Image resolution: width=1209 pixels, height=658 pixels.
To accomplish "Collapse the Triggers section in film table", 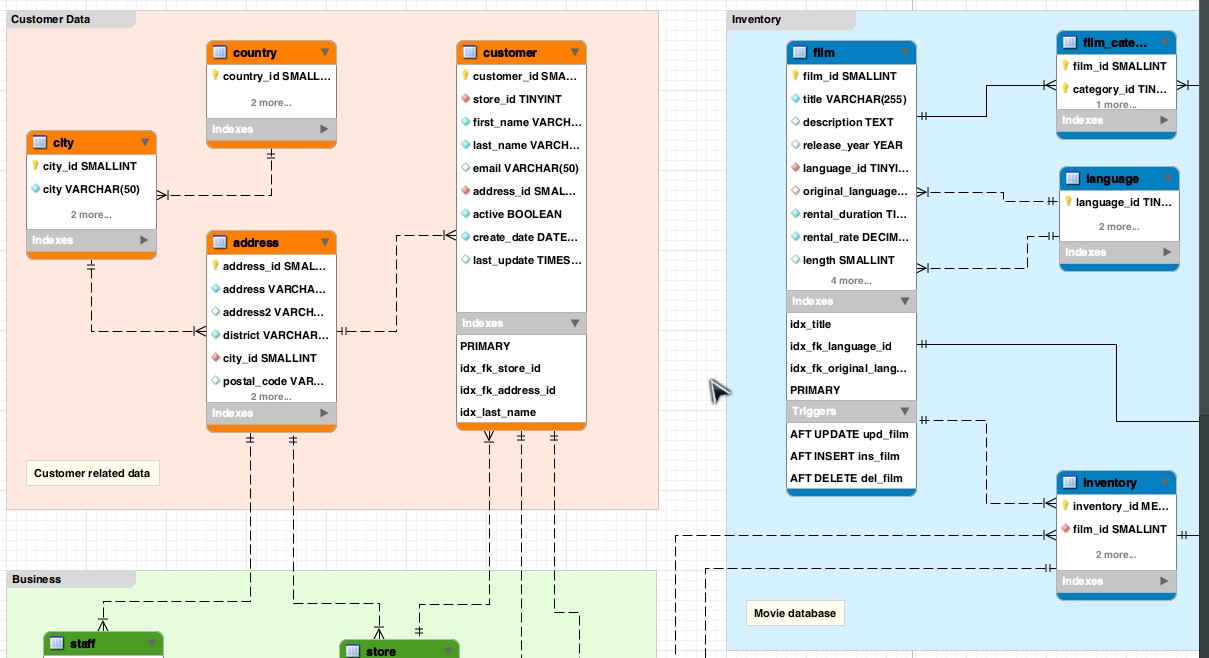I will coord(904,411).
